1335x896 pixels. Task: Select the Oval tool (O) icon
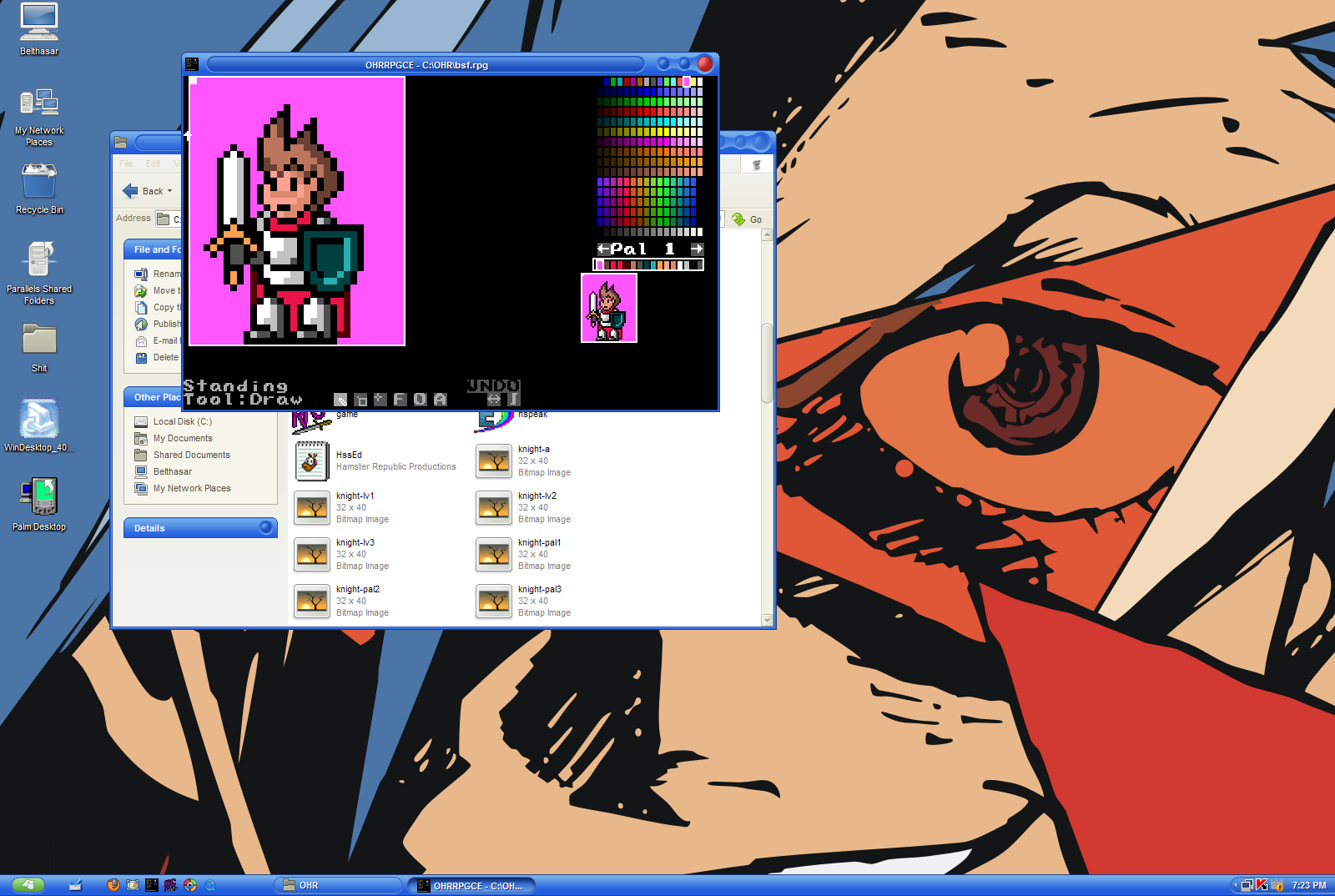(420, 400)
